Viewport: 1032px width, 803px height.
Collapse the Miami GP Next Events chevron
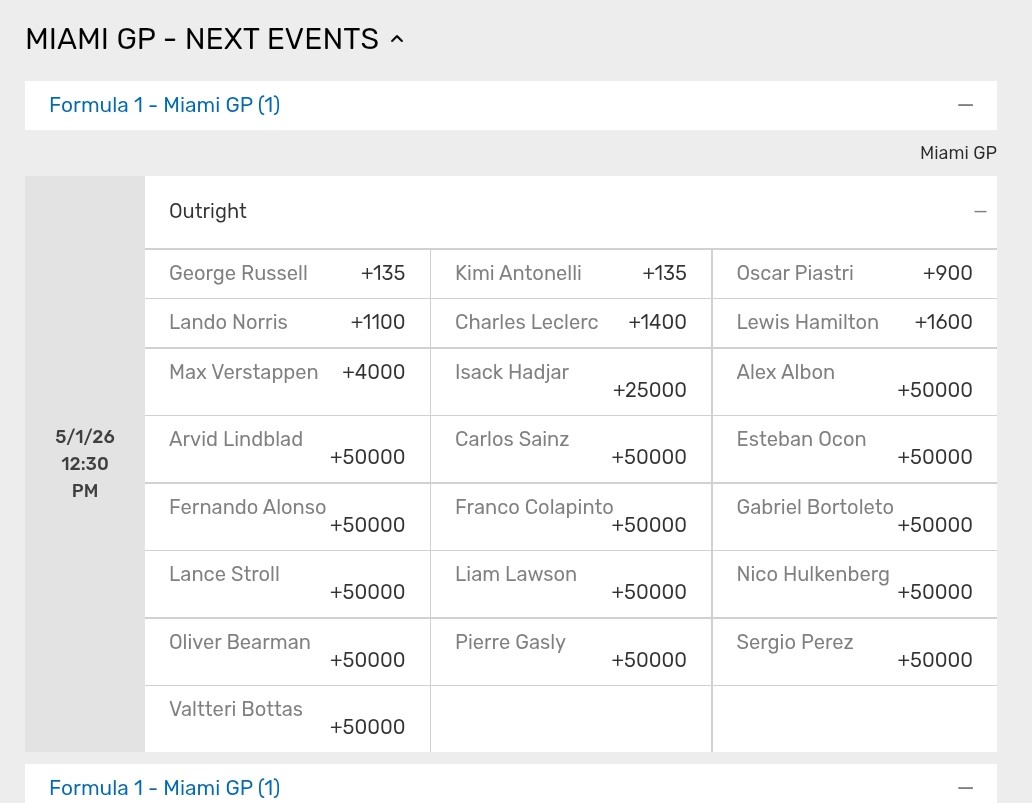[397, 39]
